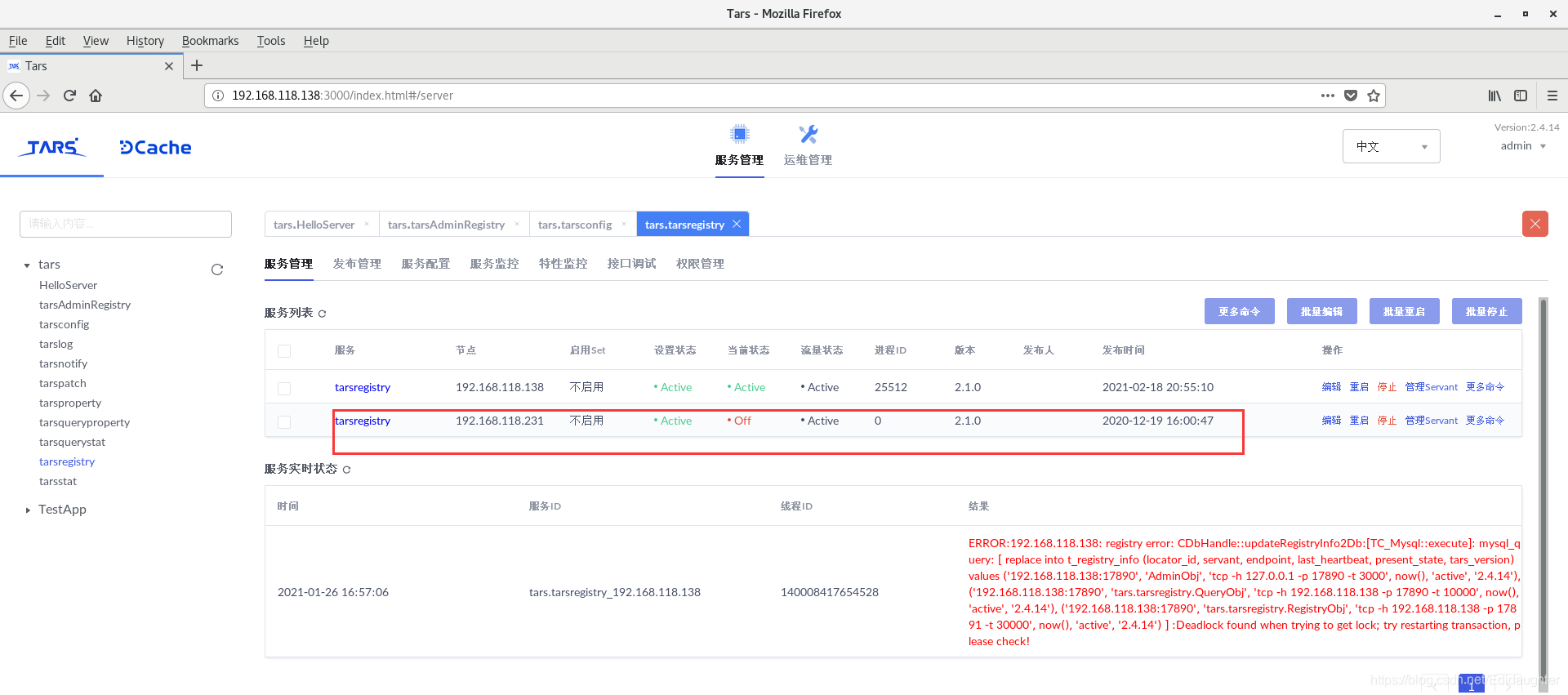1568x695 pixels.
Task: Open the admin user dropdown
Action: point(1523,146)
